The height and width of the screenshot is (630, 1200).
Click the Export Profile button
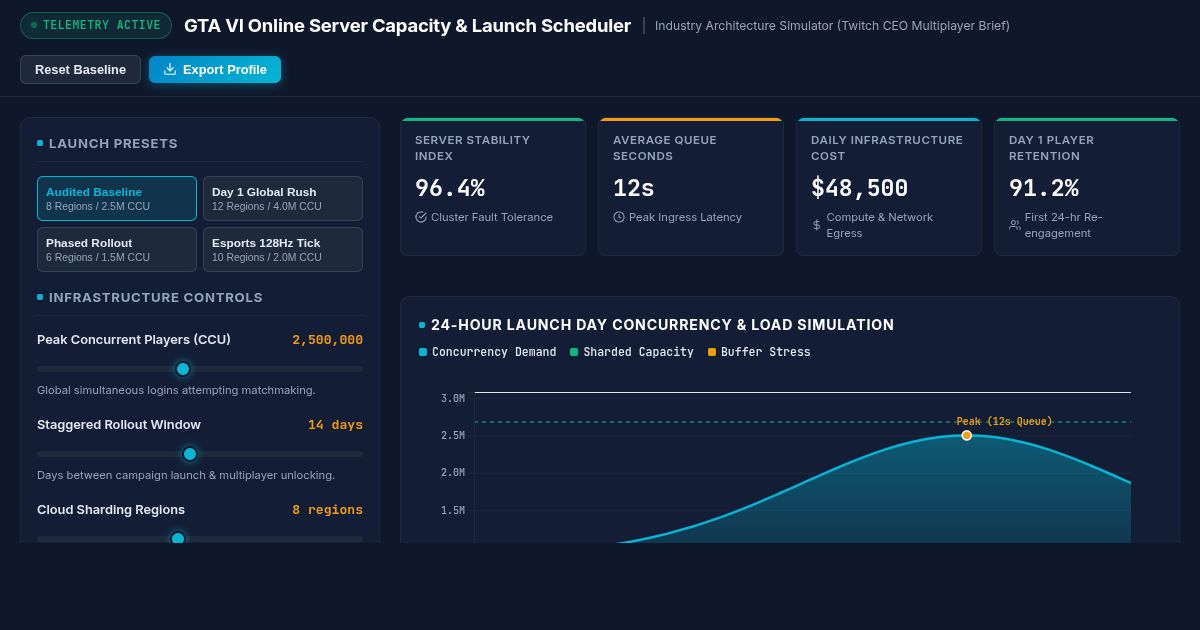(215, 69)
